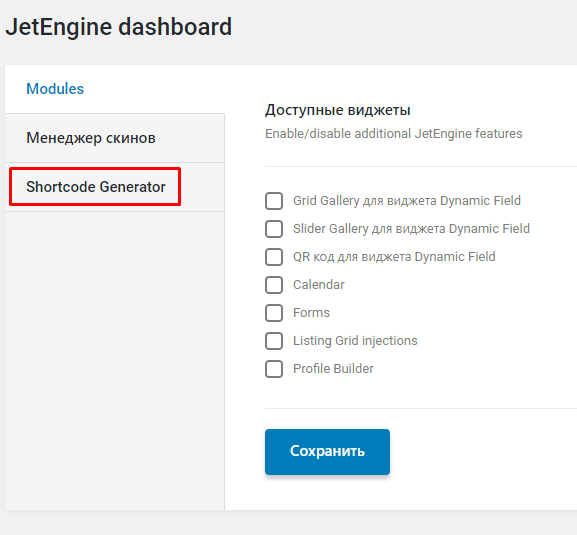Image resolution: width=577 pixels, height=535 pixels.
Task: Check the QR код Dynamic Field box
Action: 274,257
